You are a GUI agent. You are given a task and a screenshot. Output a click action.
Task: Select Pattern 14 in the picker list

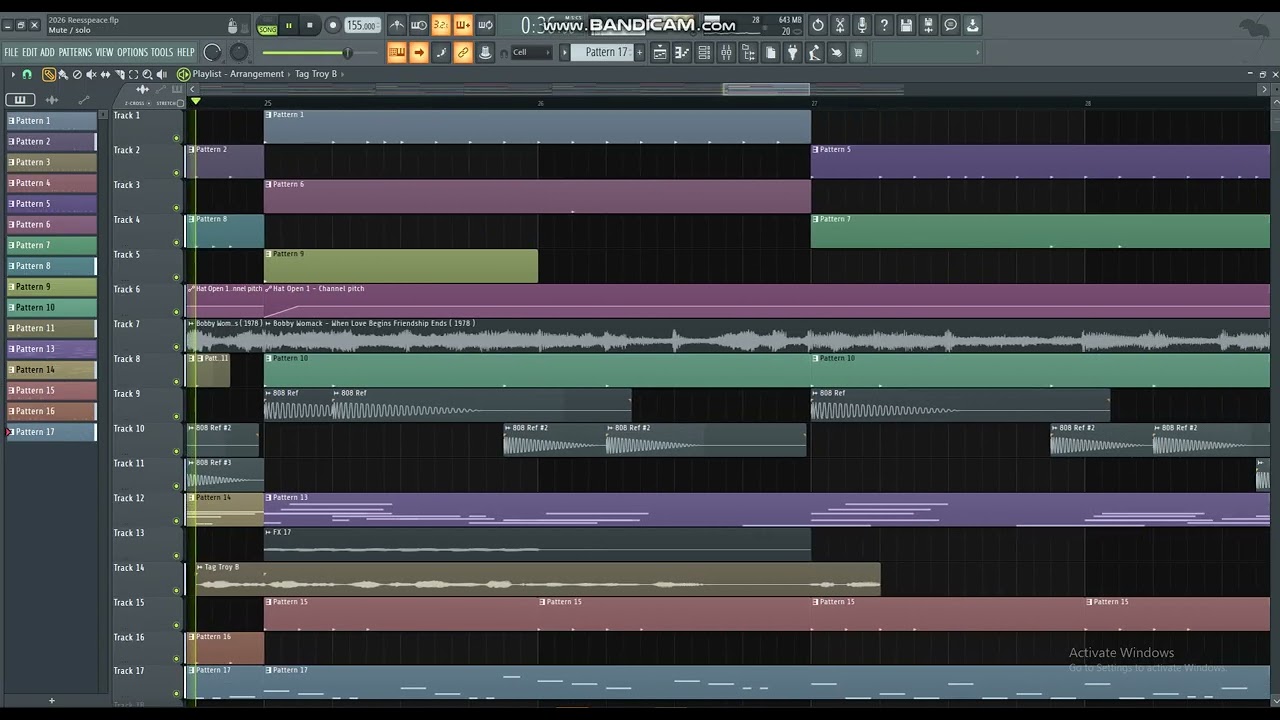[x=51, y=370]
